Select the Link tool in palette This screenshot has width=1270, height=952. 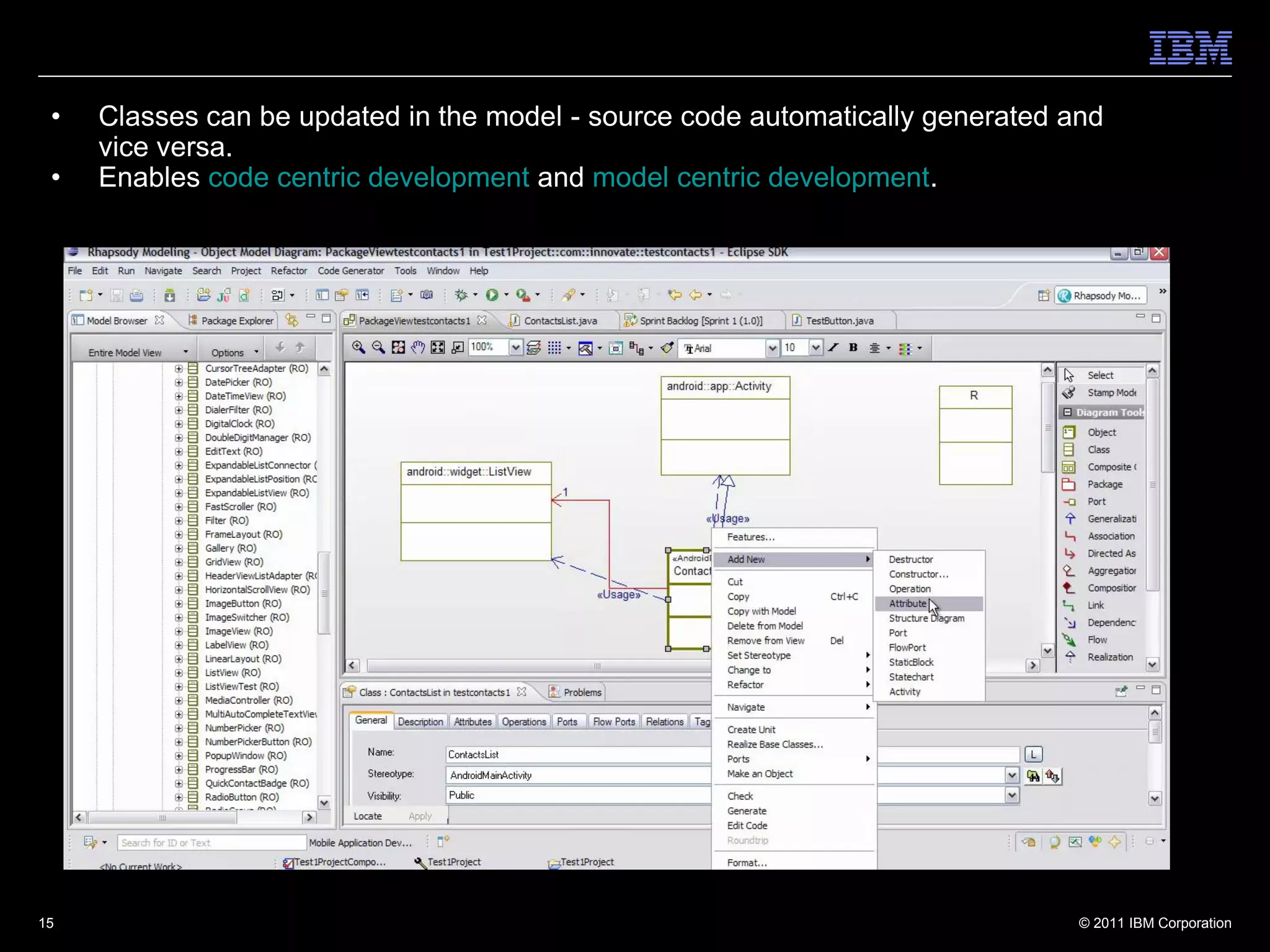coord(1095,606)
